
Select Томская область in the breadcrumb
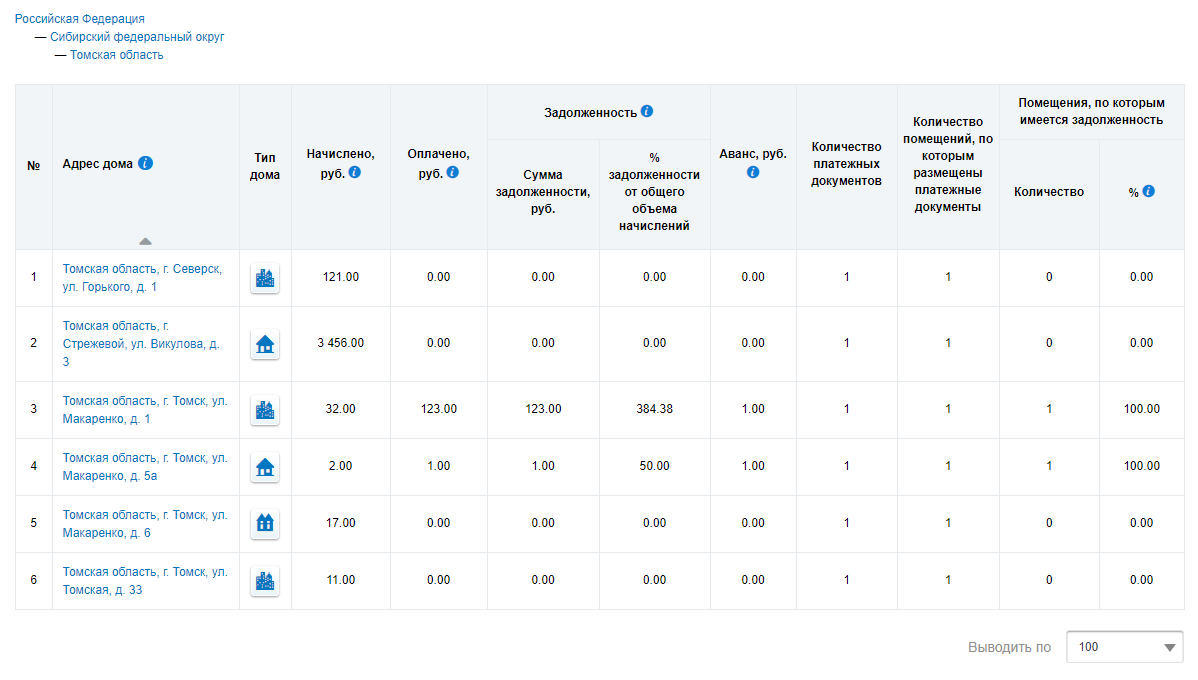(x=116, y=55)
